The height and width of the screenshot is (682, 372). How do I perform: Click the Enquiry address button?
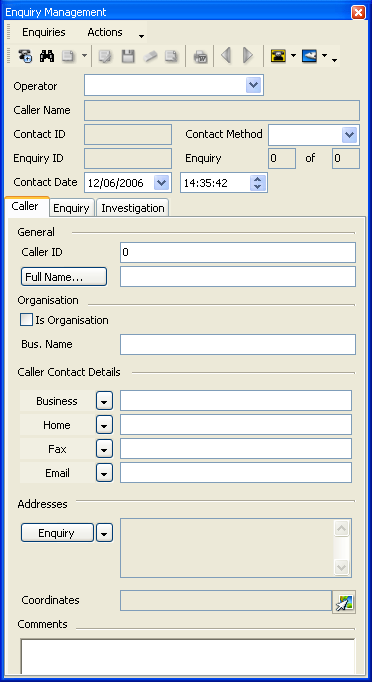57,533
